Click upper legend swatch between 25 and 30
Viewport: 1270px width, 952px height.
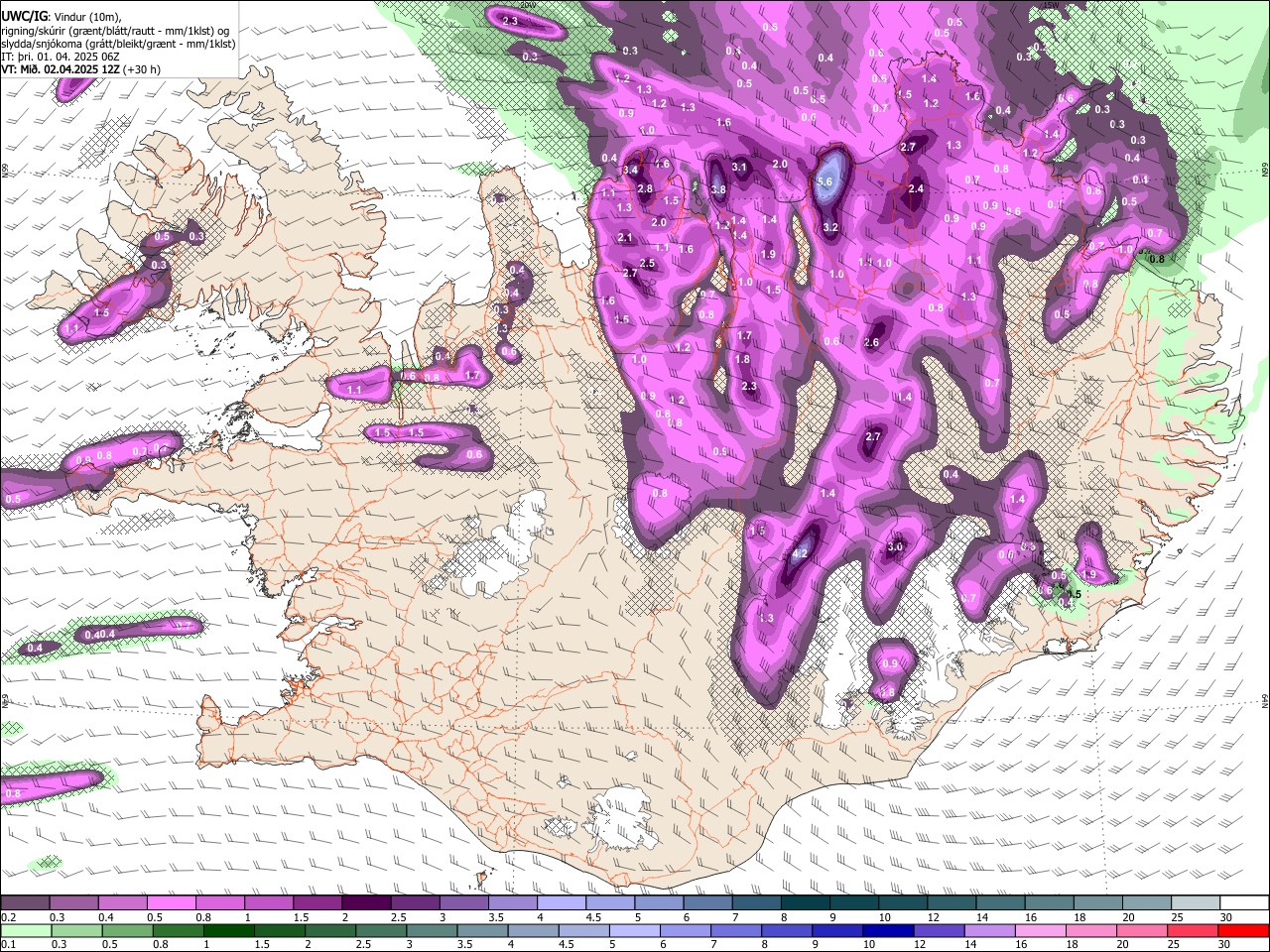1198,903
